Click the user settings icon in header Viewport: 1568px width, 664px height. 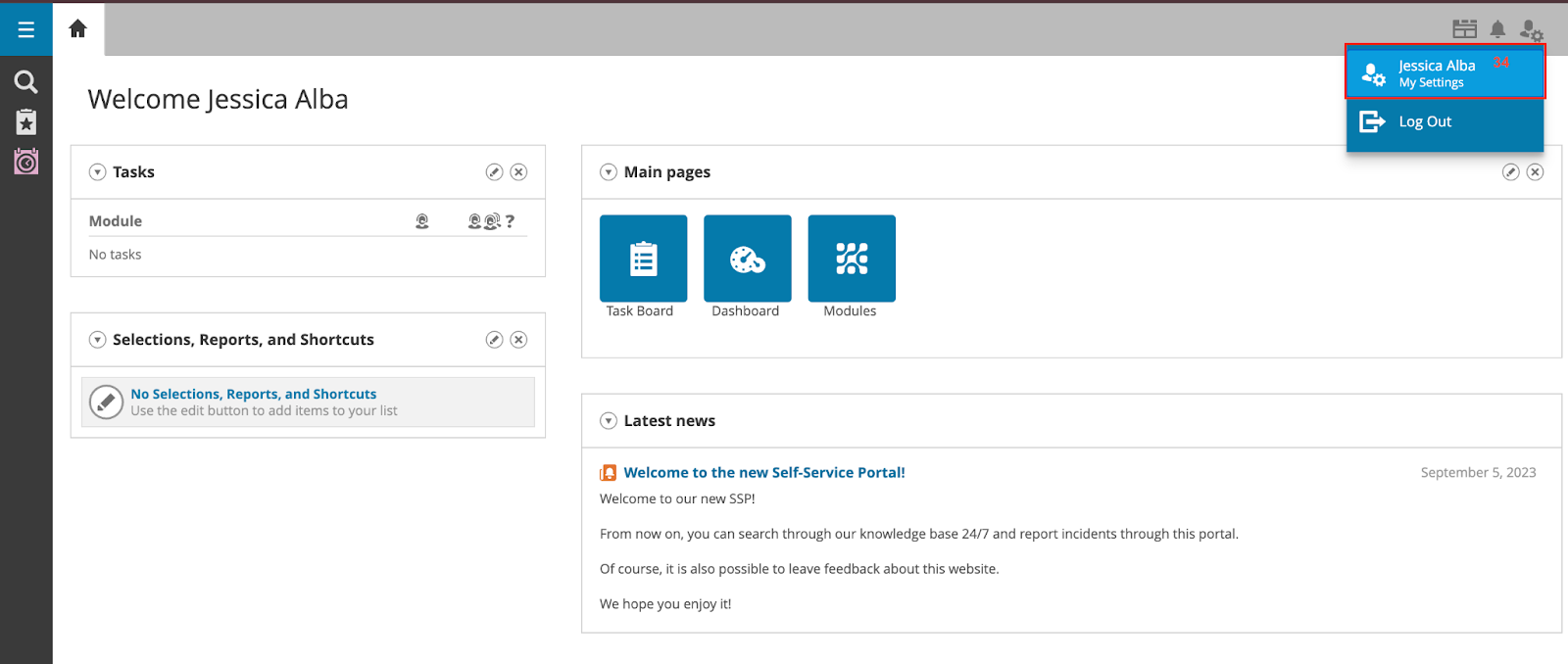tap(1531, 30)
